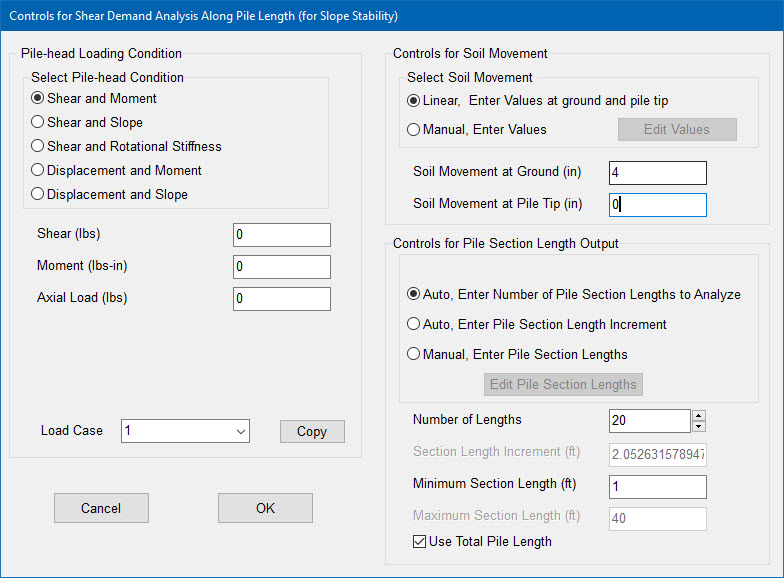784x578 pixels.
Task: Open the Load Case dropdown
Action: pos(185,431)
